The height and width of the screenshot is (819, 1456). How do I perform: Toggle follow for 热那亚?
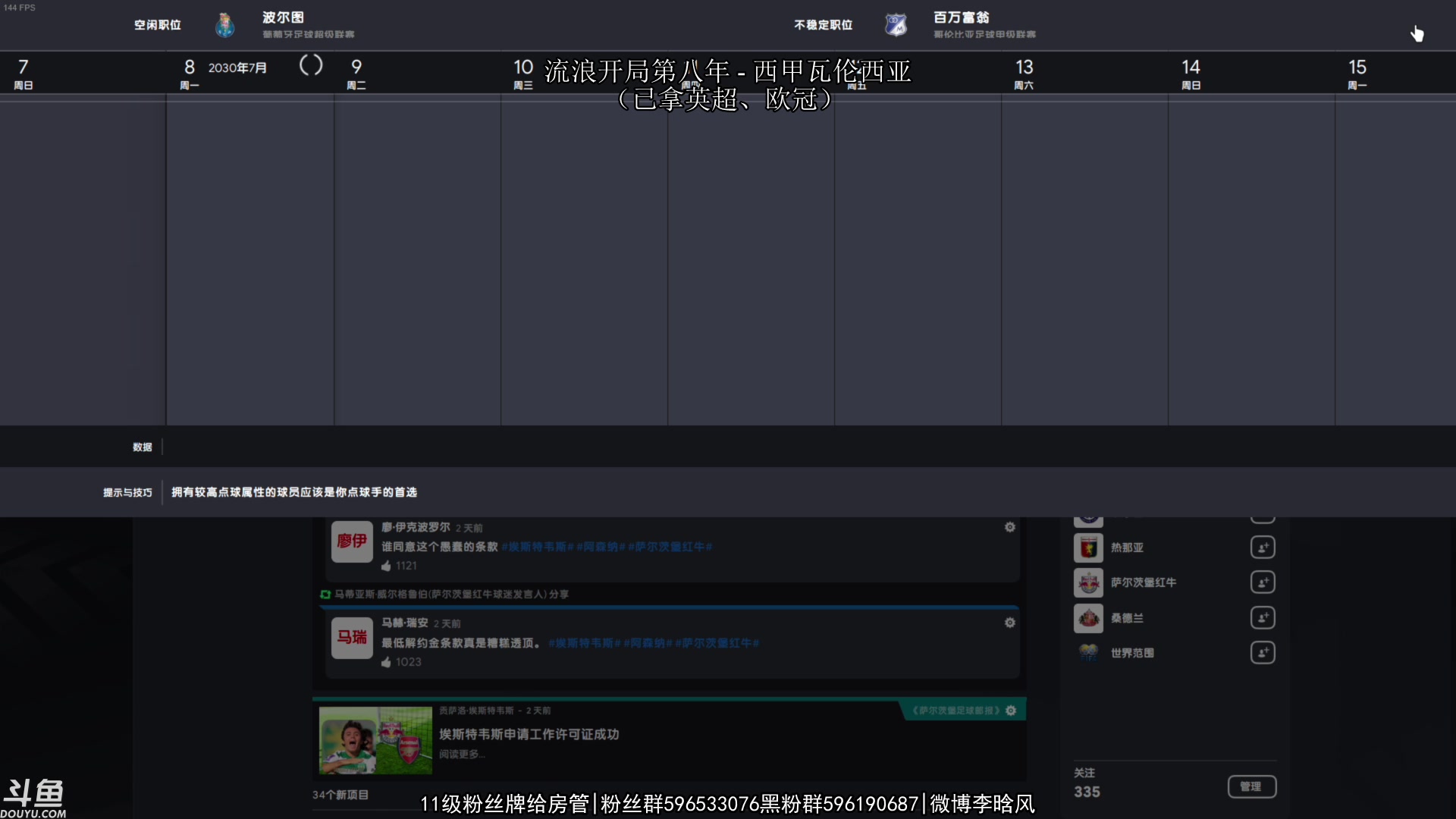click(1263, 548)
